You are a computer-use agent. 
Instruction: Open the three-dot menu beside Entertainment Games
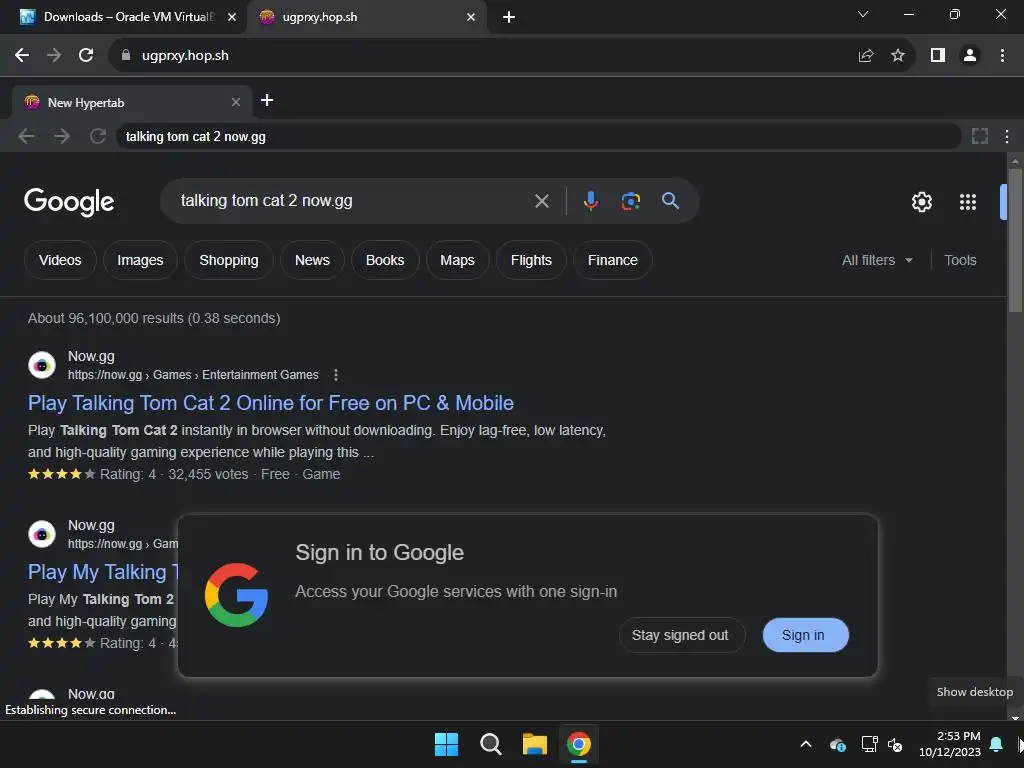(x=336, y=375)
